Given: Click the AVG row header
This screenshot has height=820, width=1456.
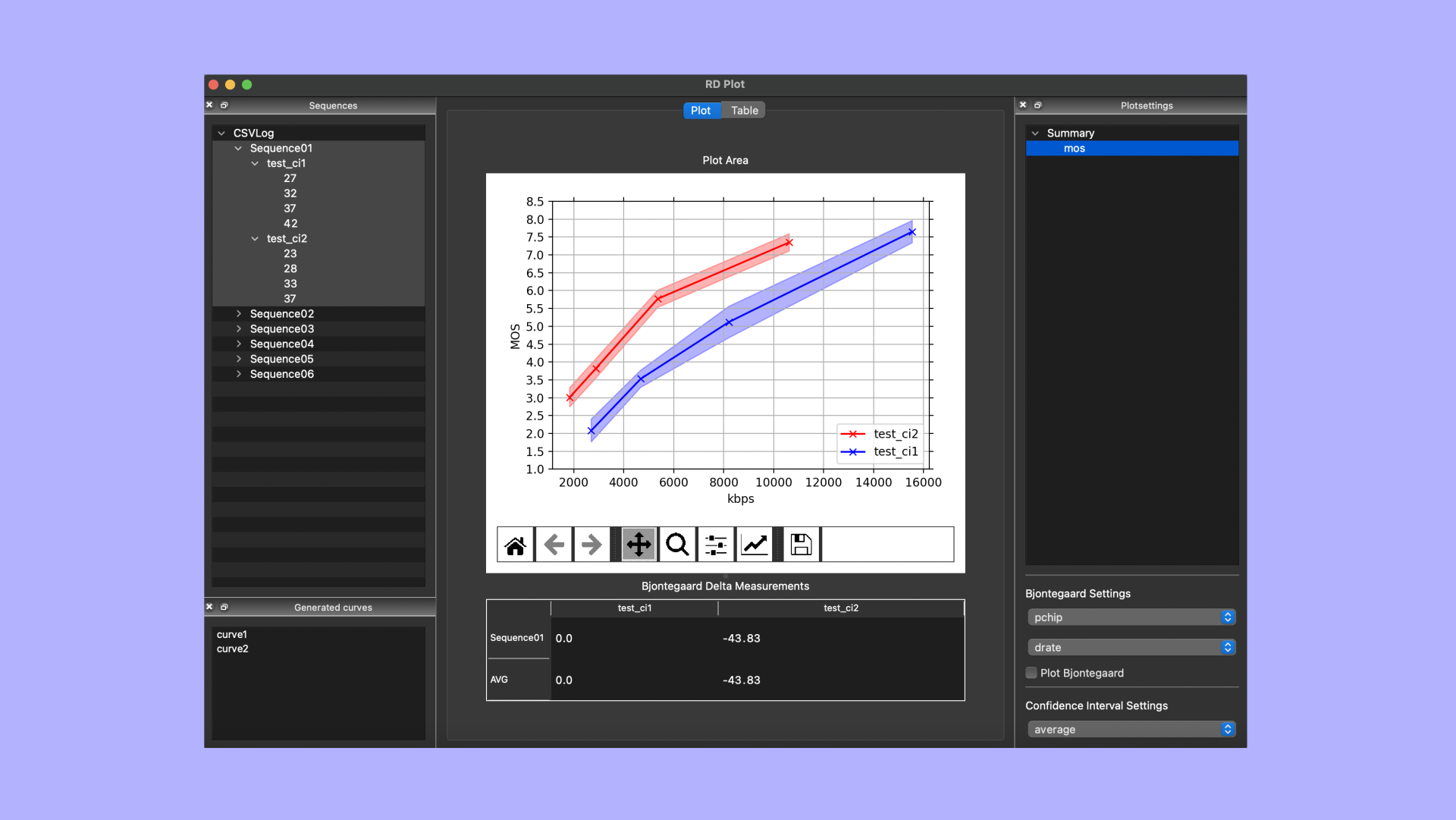Looking at the screenshot, I should pos(519,680).
